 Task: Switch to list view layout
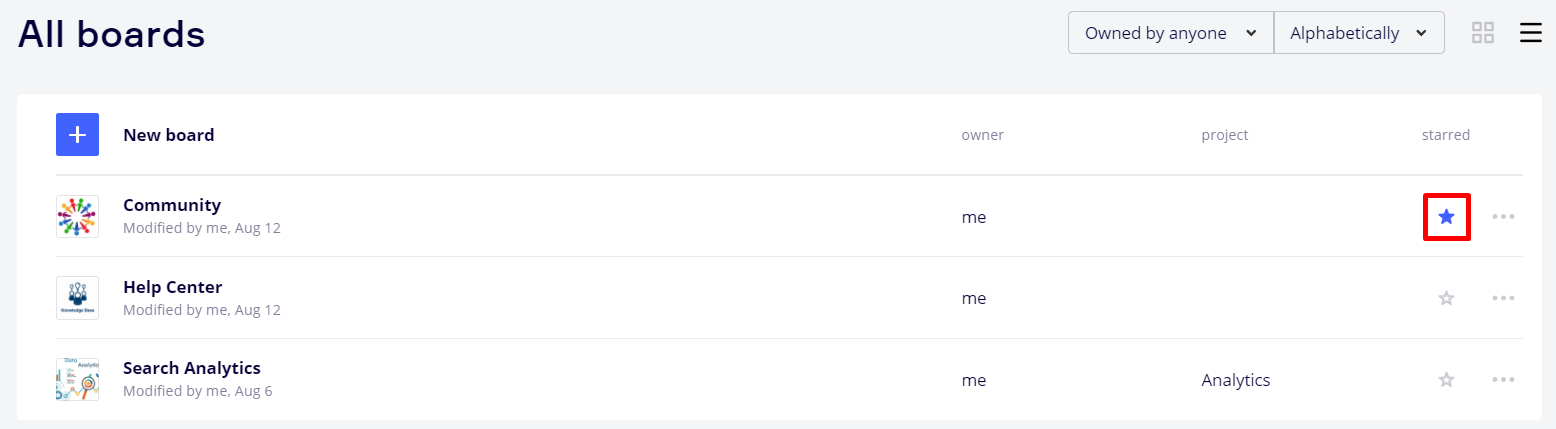click(x=1530, y=33)
